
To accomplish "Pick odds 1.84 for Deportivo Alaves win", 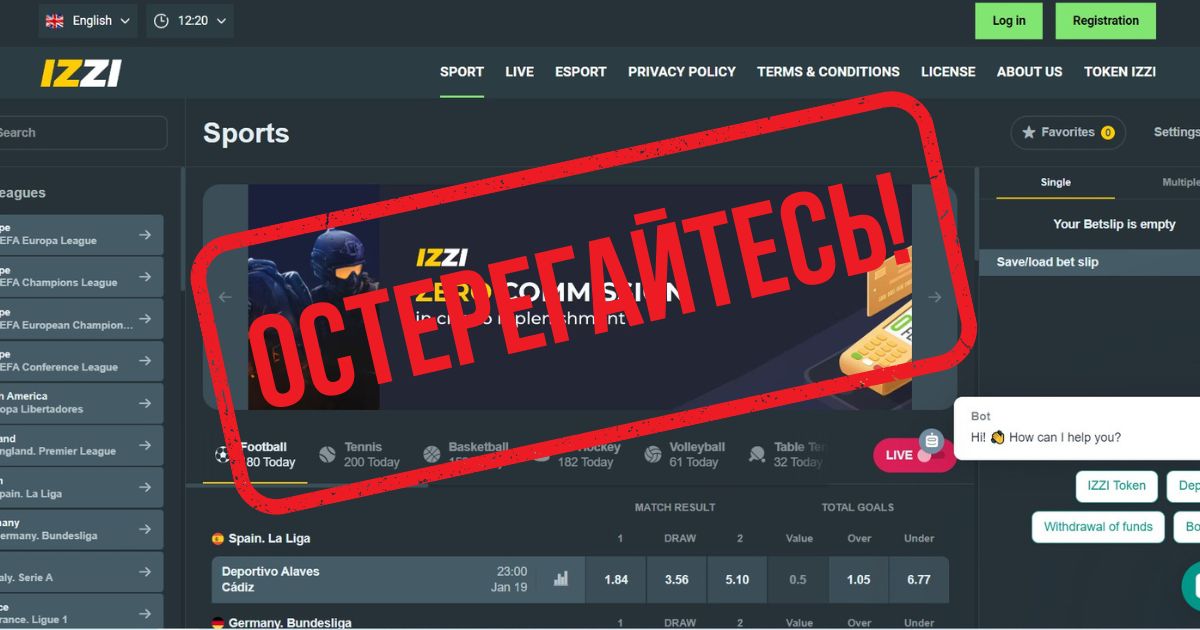I will click(616, 580).
